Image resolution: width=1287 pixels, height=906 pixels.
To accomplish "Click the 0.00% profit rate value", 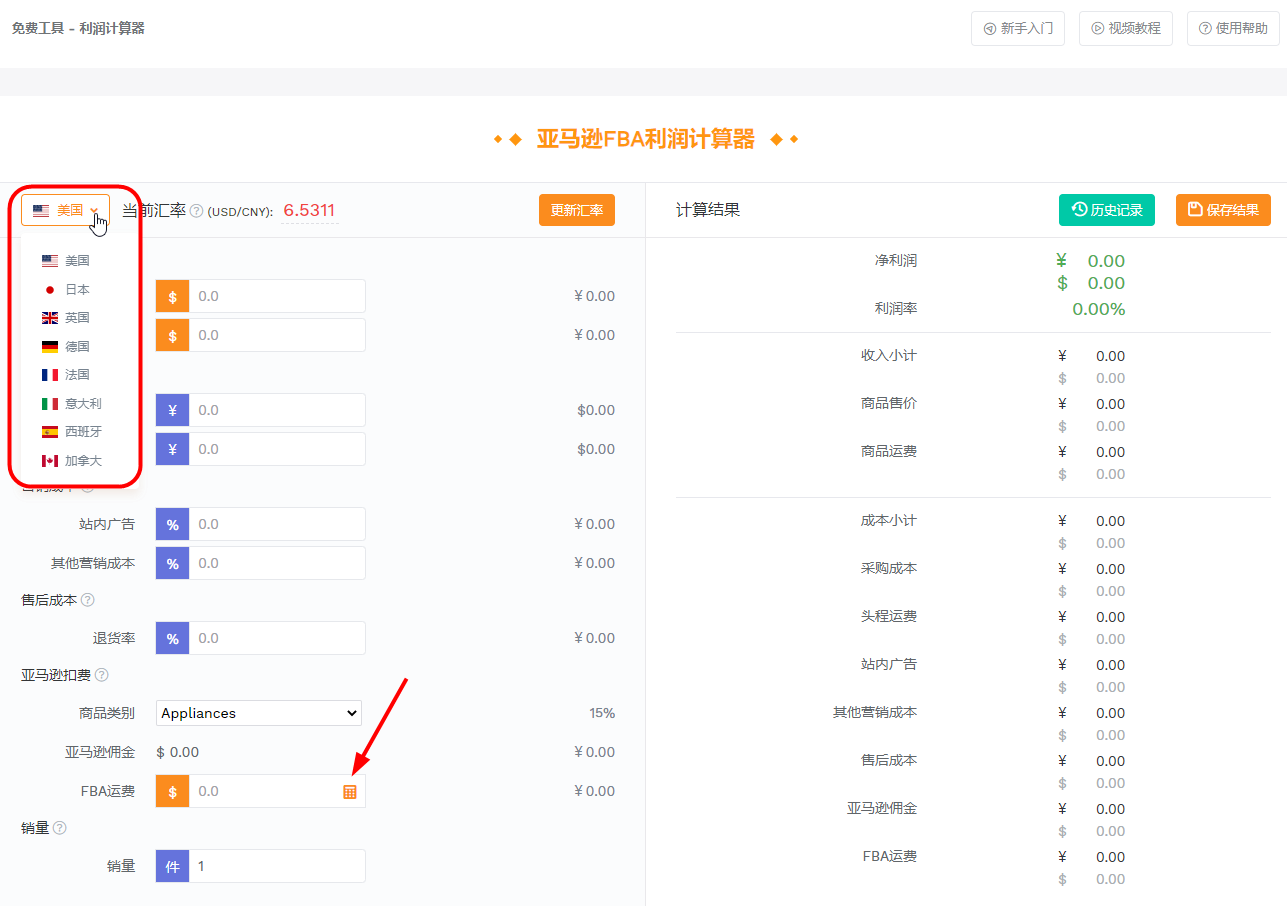I will [x=1099, y=309].
